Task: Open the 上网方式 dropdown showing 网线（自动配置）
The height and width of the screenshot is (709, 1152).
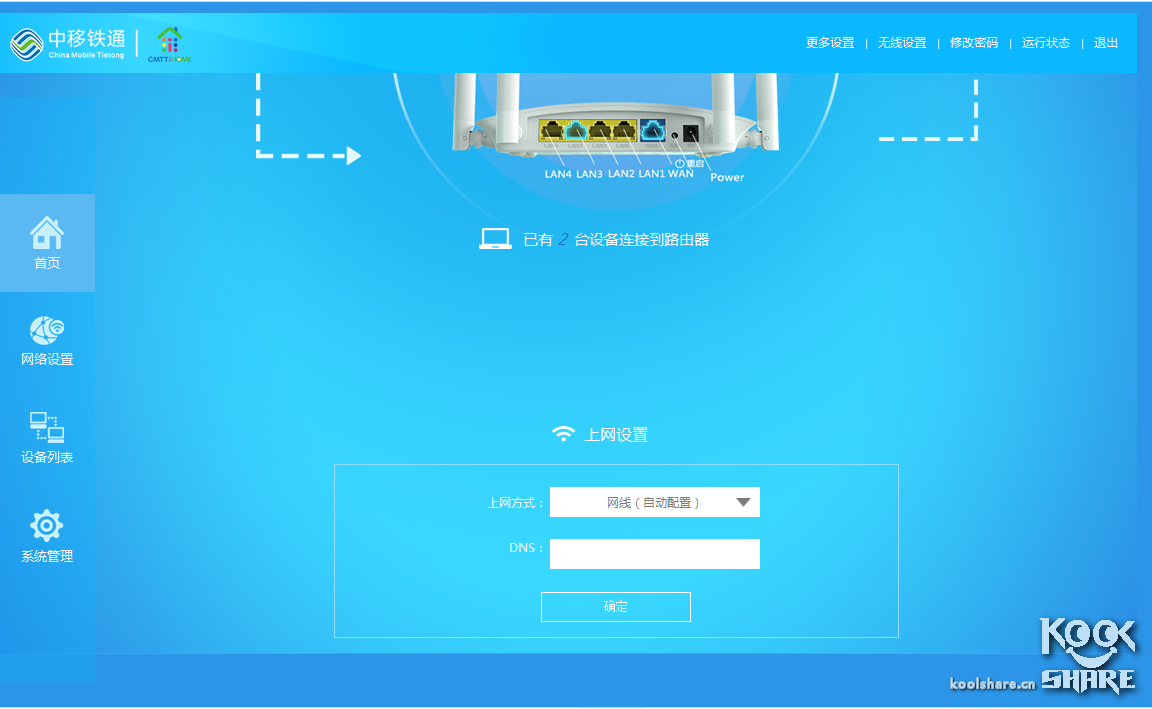Action: pos(654,502)
